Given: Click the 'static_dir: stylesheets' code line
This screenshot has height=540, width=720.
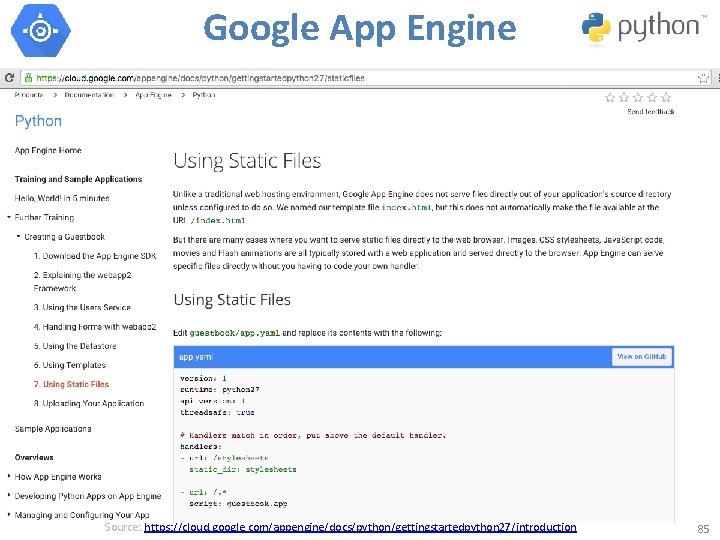Looking at the screenshot, I should click(243, 469).
